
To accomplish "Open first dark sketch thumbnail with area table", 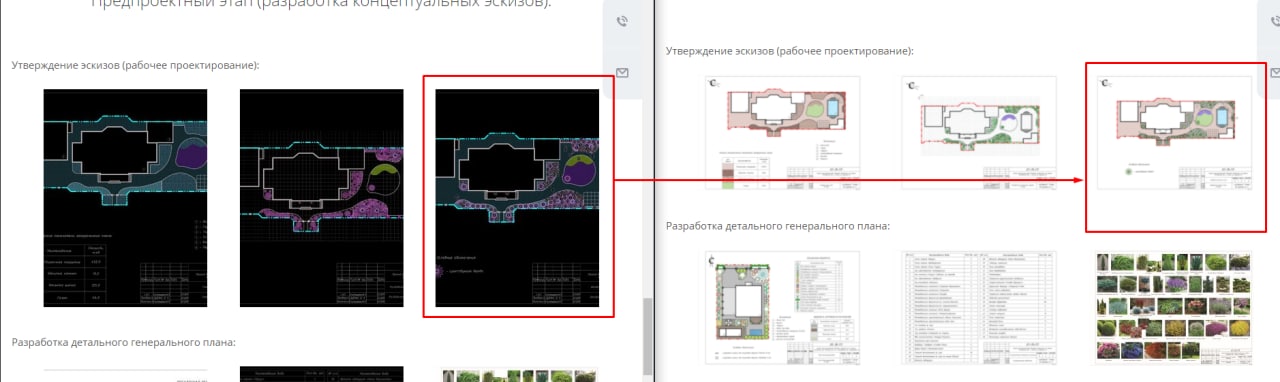I will coord(125,198).
